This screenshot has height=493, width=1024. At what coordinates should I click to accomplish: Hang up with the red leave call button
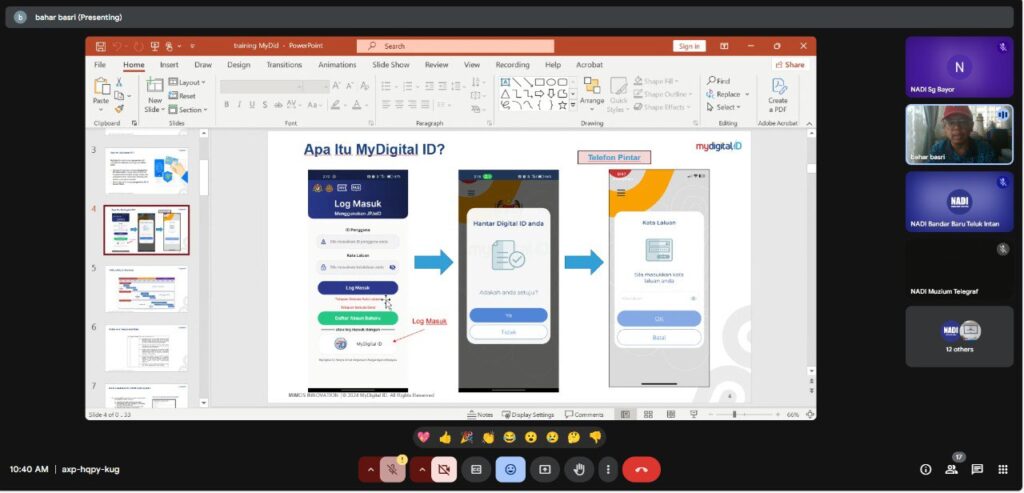(641, 469)
